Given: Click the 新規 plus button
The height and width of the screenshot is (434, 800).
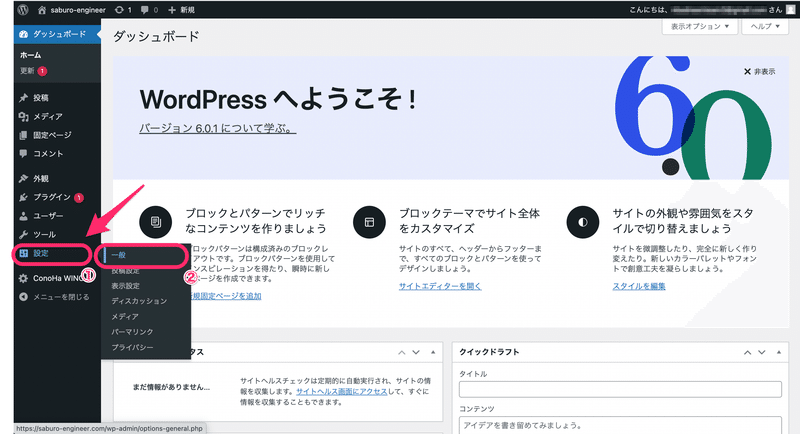Looking at the screenshot, I should 182,10.
